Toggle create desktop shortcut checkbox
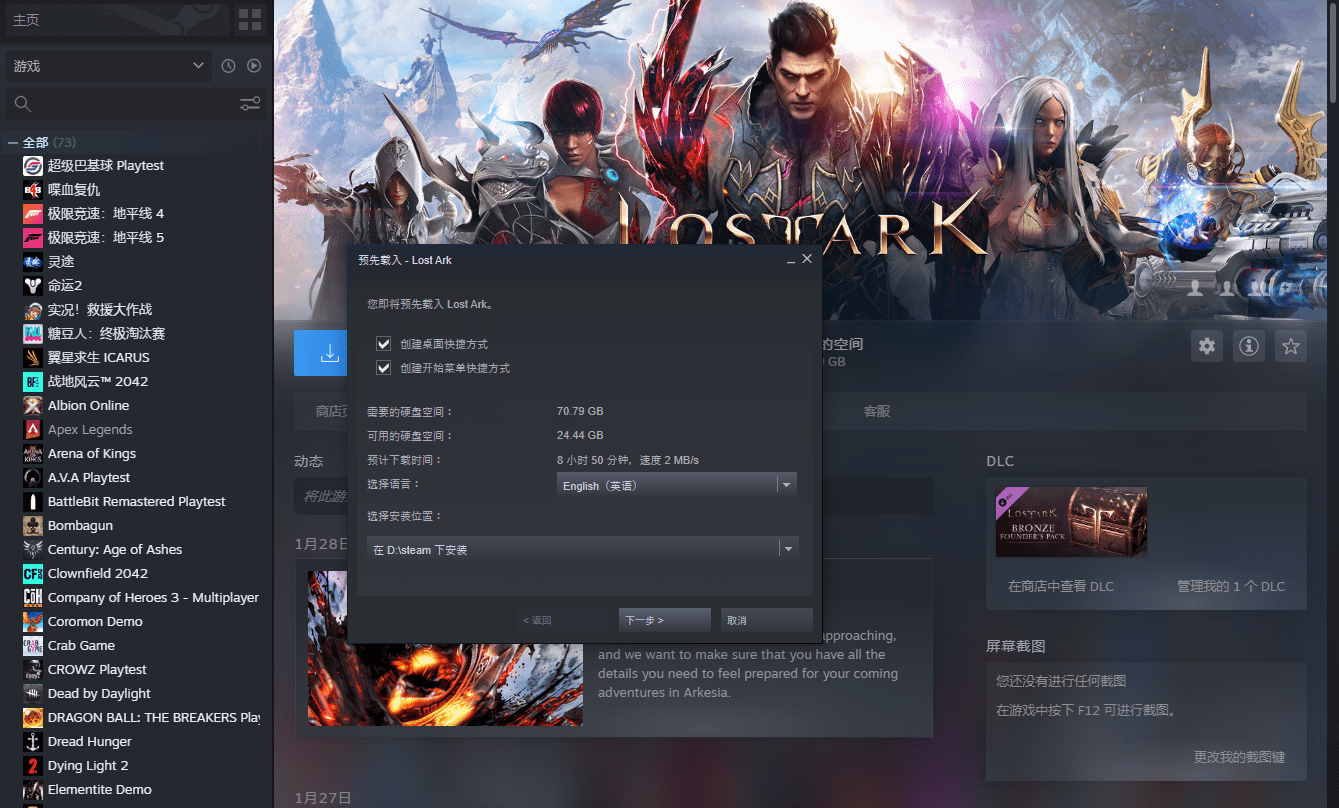This screenshot has height=808, width=1339. (x=383, y=344)
